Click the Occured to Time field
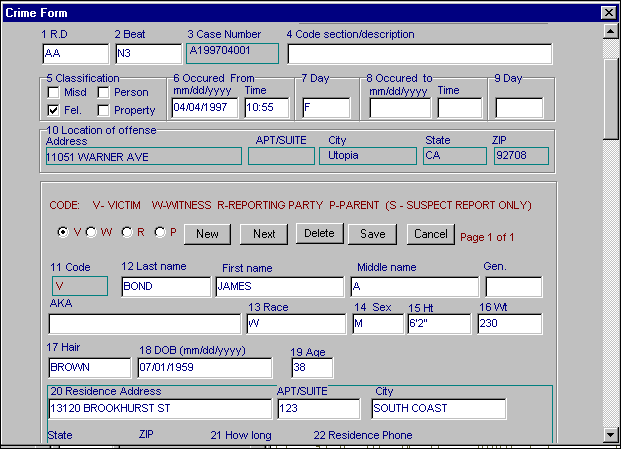This screenshot has height=449, width=621. coord(460,108)
